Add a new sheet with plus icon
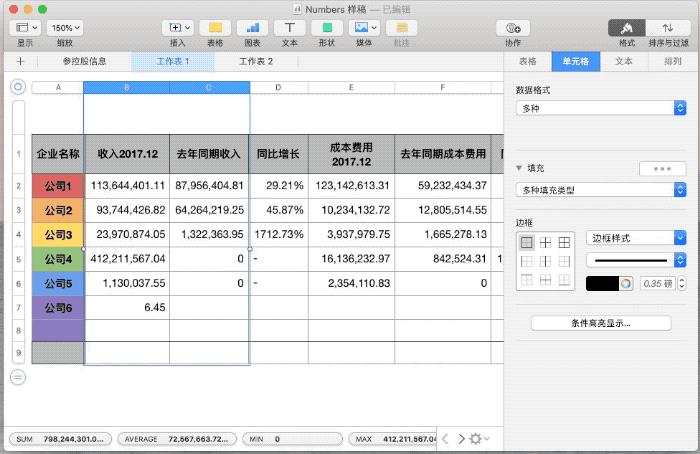The height and width of the screenshot is (454, 700). pos(21,61)
